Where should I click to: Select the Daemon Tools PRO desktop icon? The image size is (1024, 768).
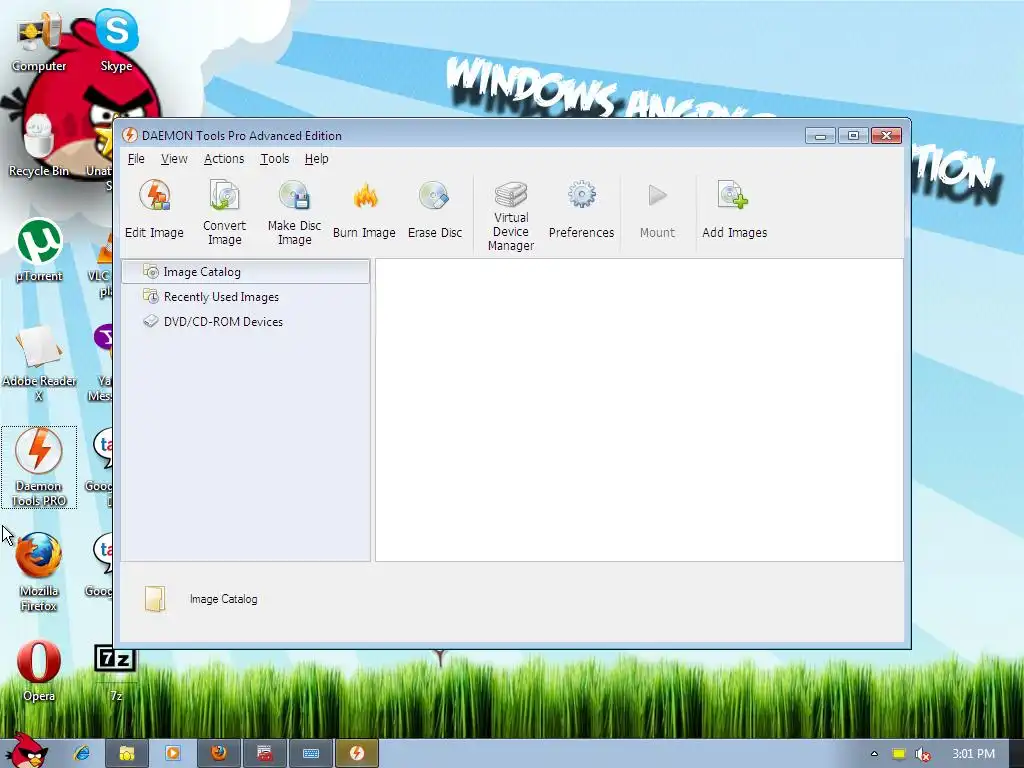pyautogui.click(x=39, y=468)
